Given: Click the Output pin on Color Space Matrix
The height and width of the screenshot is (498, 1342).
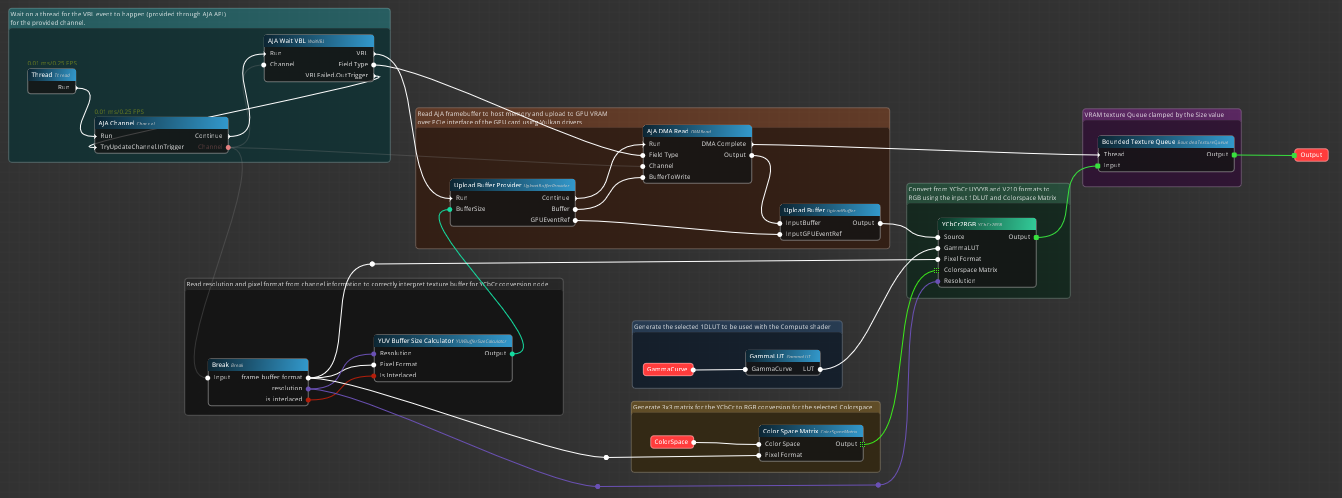Looking at the screenshot, I should (863, 443).
